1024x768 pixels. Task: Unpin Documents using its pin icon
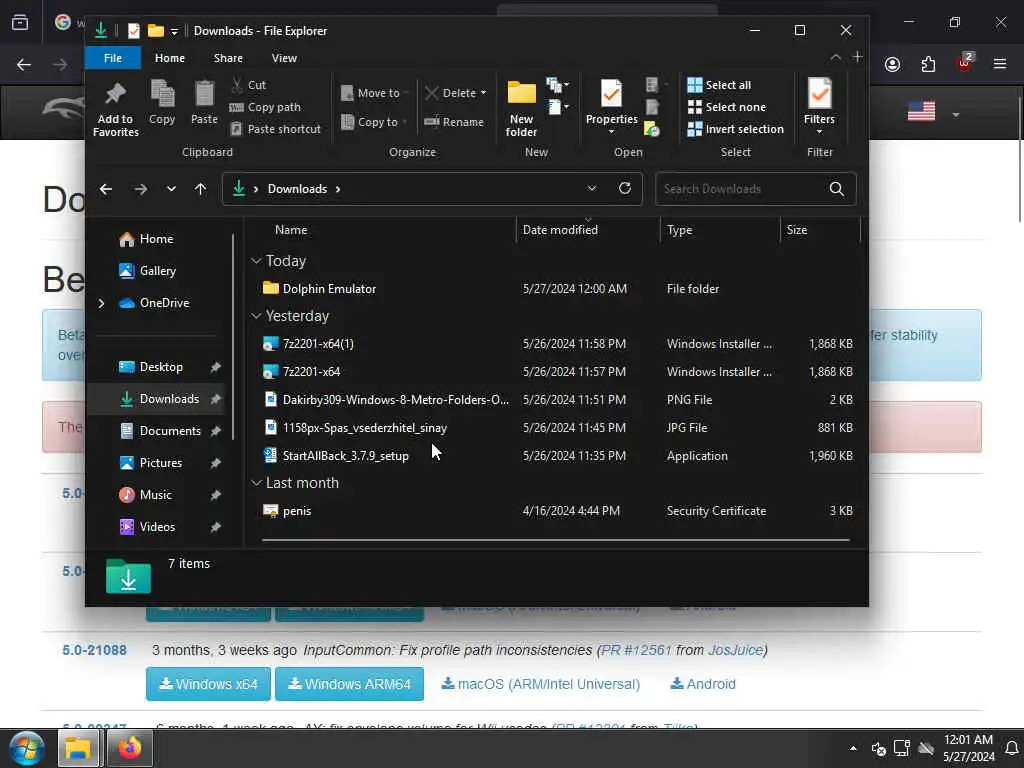(x=216, y=431)
